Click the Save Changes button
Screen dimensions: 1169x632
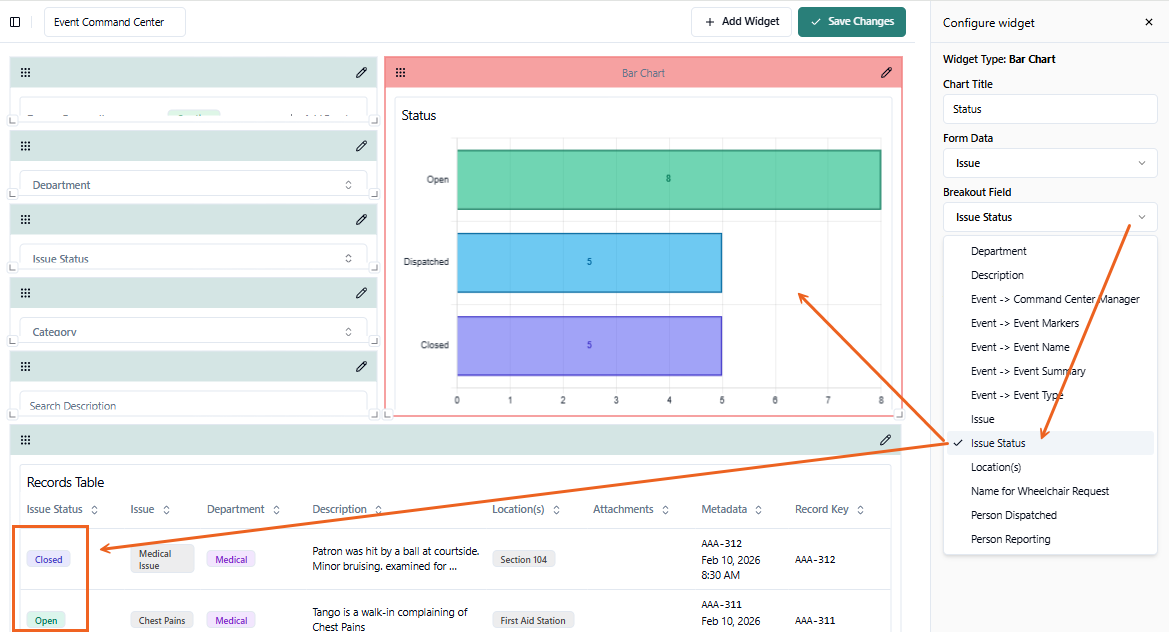point(852,22)
